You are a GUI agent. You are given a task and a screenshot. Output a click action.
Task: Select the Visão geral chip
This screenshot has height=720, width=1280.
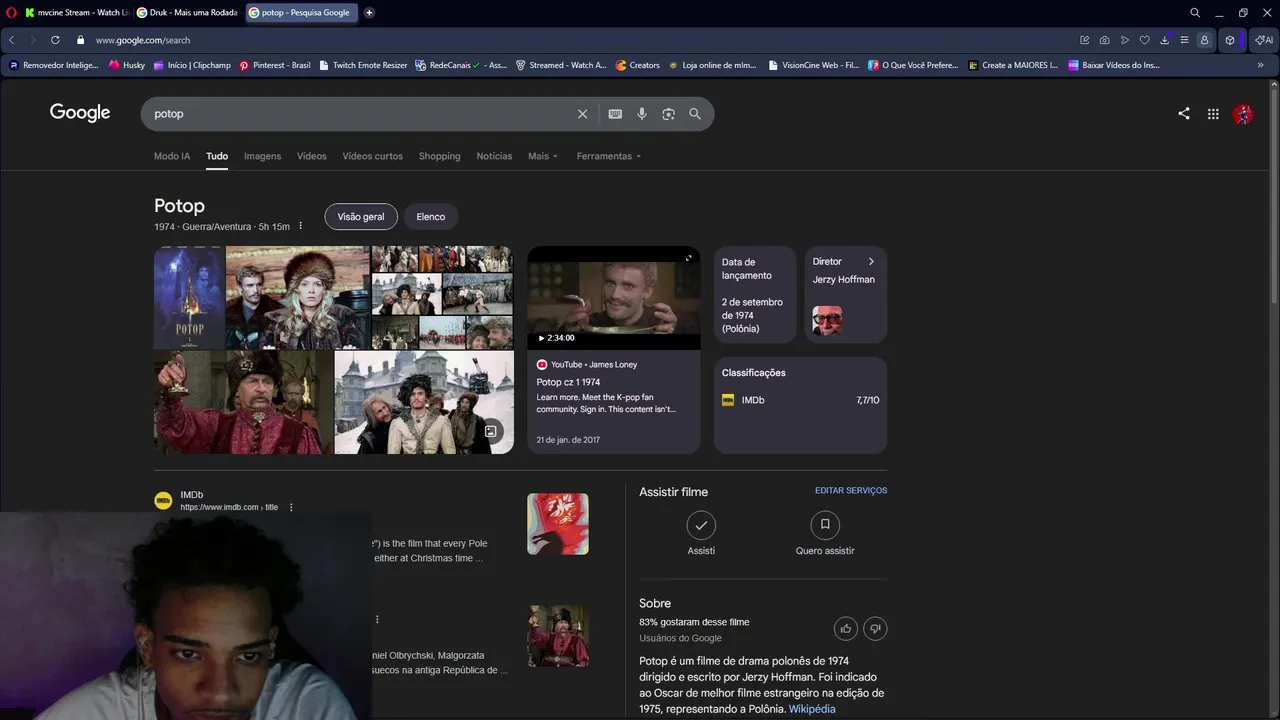click(x=361, y=217)
